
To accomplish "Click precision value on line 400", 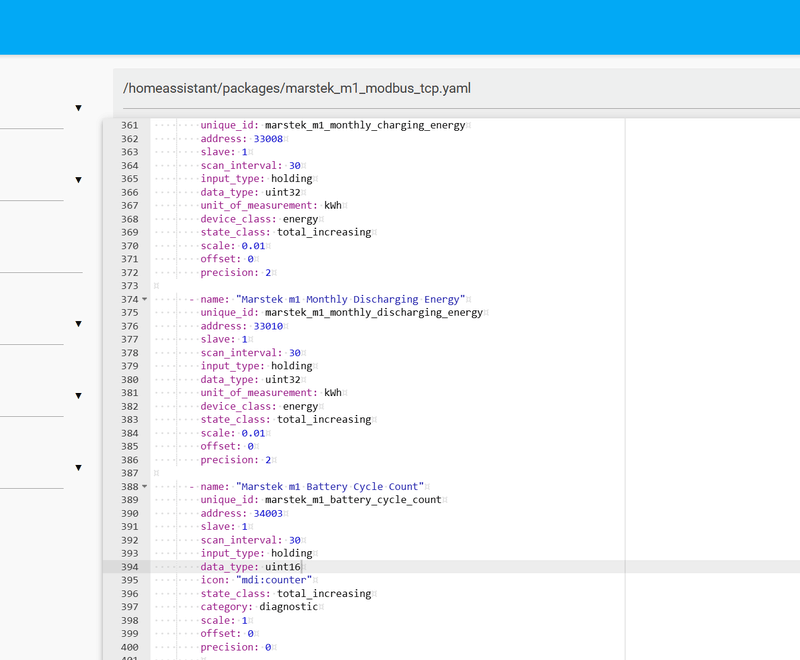I will (x=268, y=647).
